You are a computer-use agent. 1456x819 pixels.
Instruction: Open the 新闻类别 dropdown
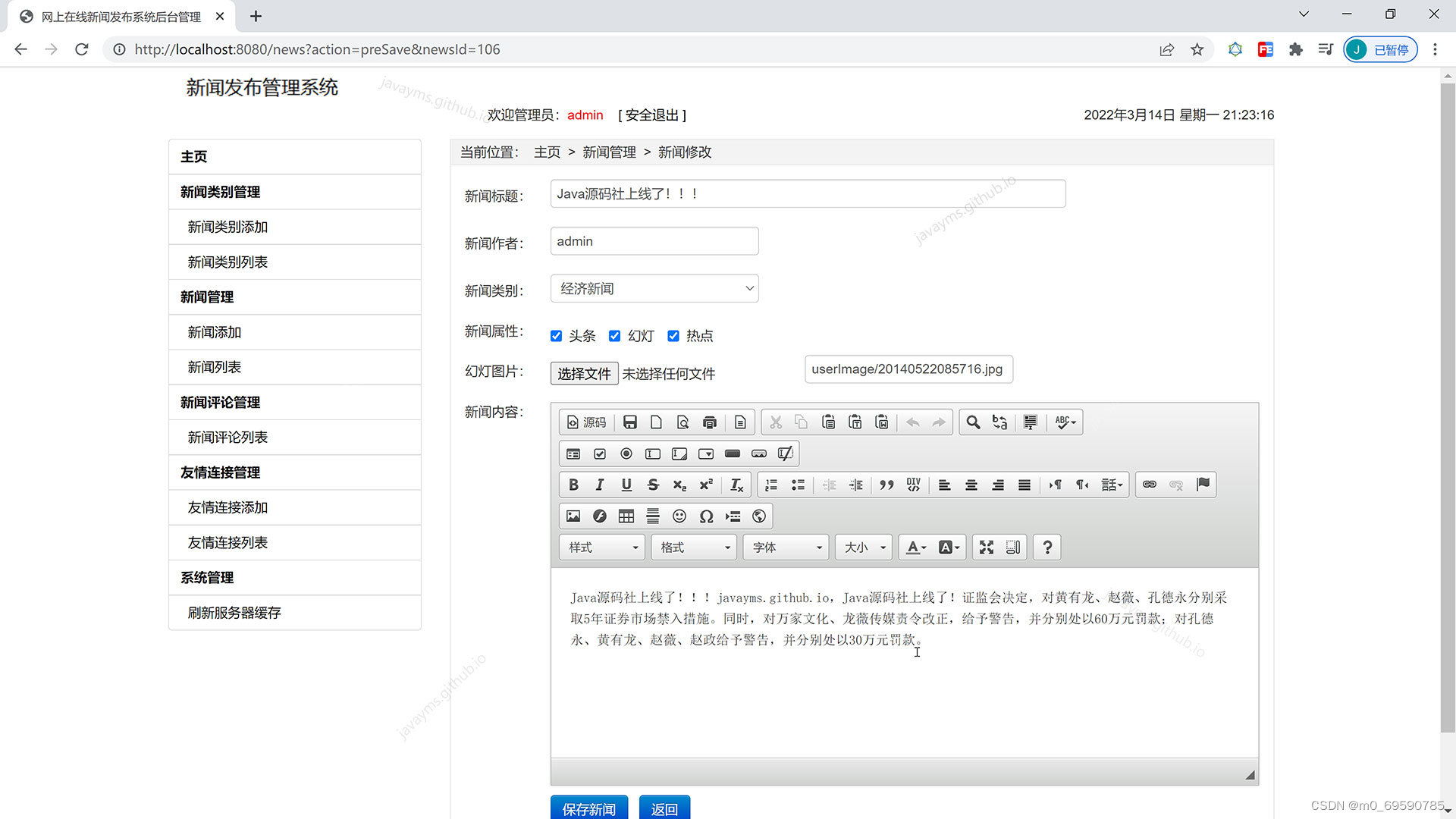tap(654, 288)
